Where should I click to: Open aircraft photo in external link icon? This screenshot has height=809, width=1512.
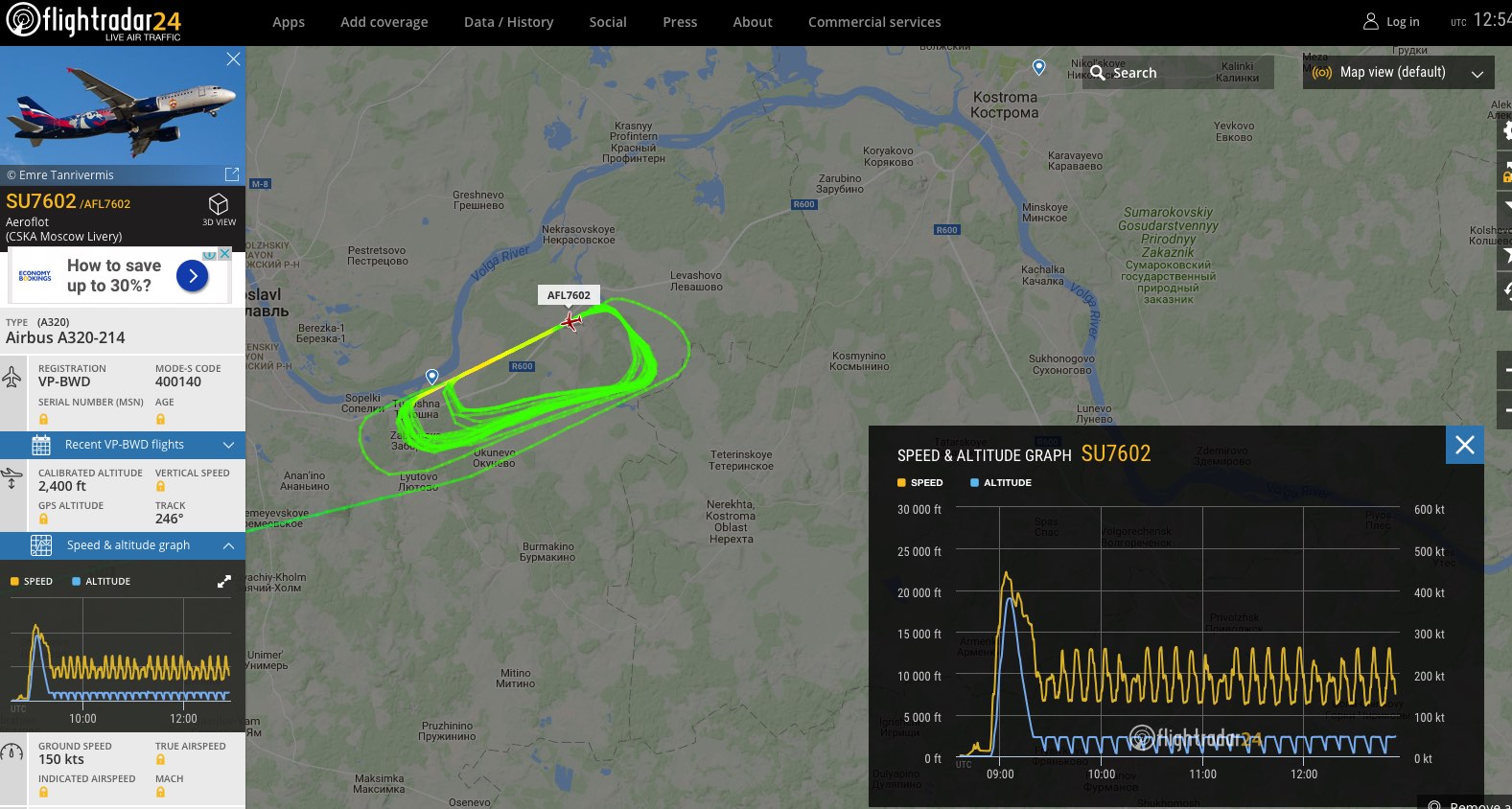click(232, 174)
